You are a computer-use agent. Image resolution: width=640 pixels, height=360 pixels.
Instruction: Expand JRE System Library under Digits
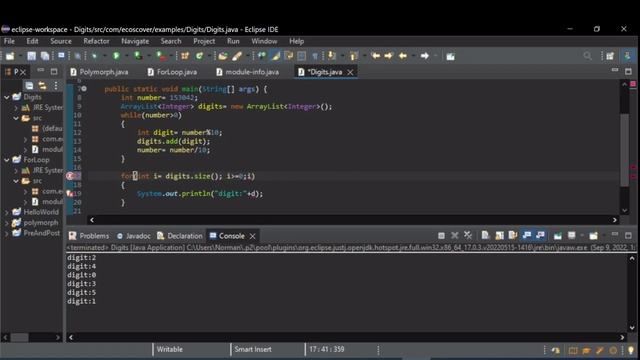click(x=16, y=108)
